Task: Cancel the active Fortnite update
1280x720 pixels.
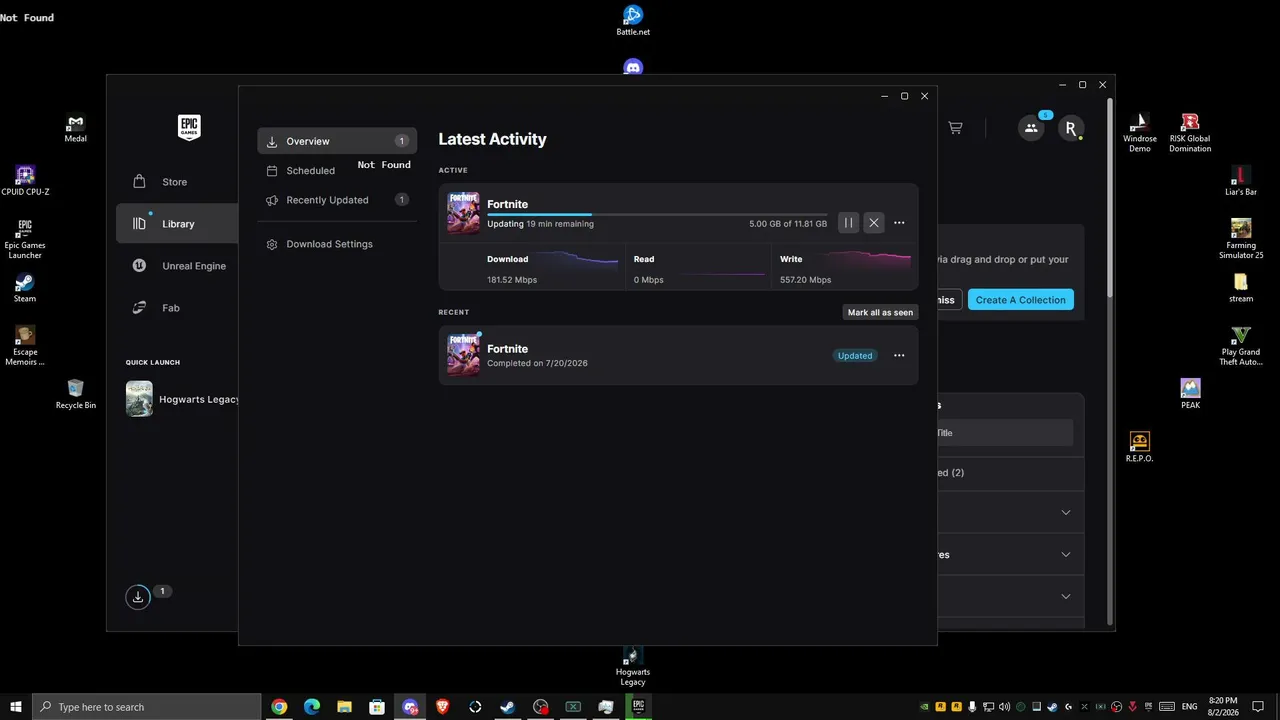Action: pos(874,223)
